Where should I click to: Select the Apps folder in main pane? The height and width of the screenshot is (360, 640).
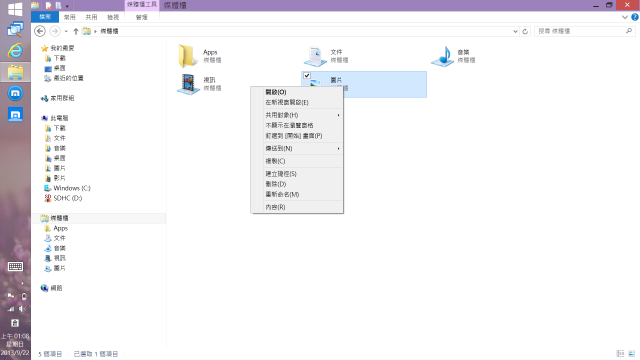(200, 56)
